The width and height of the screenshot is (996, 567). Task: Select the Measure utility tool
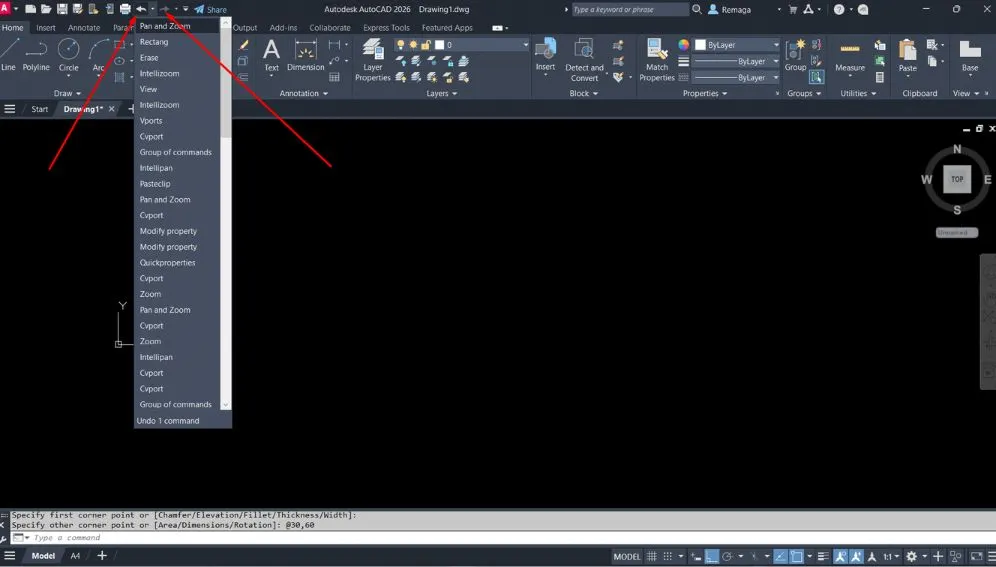tap(850, 55)
